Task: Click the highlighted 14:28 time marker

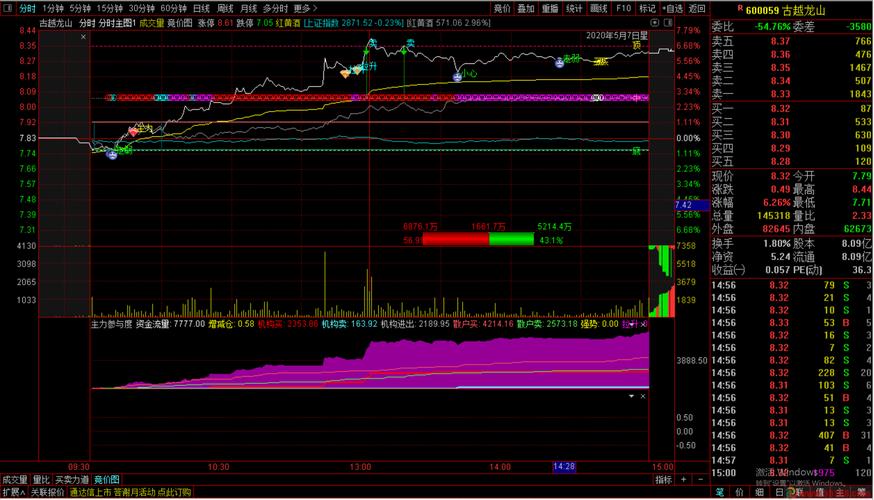Action: point(564,466)
